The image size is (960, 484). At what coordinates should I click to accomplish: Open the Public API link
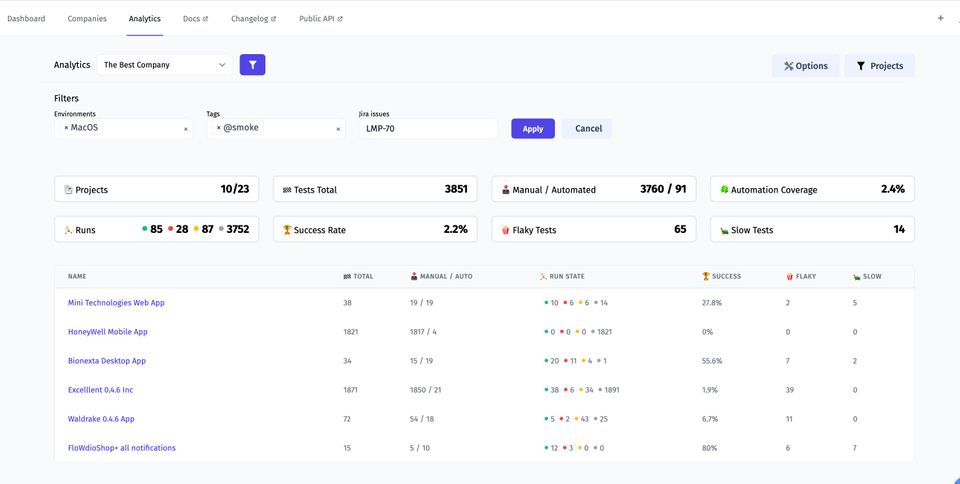point(321,19)
